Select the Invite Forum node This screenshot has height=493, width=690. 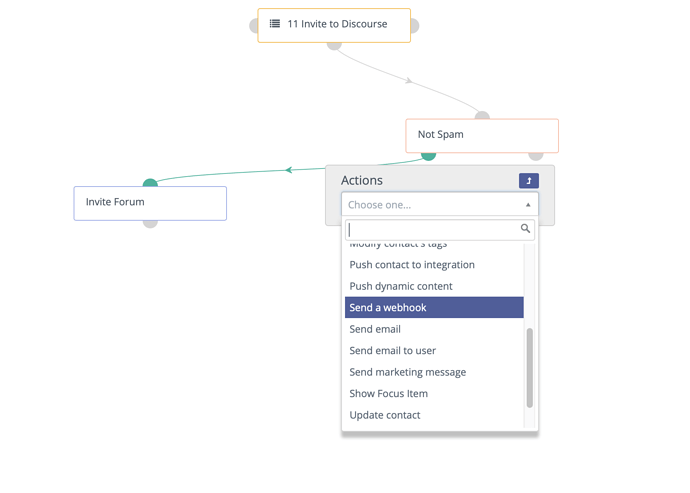[150, 203]
